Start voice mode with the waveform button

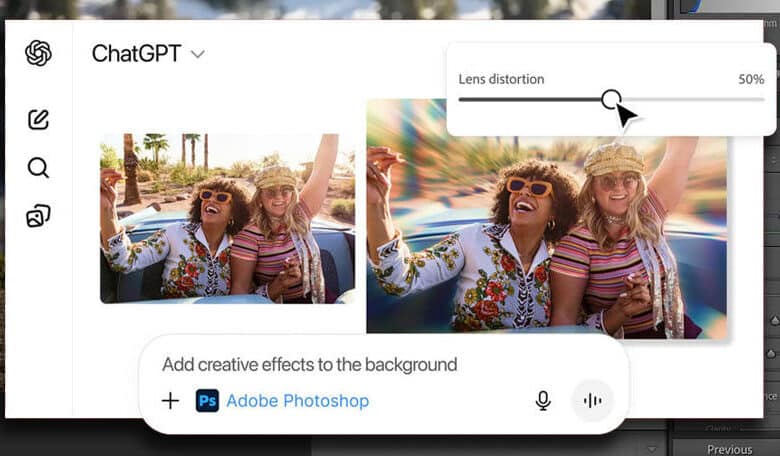pos(592,401)
